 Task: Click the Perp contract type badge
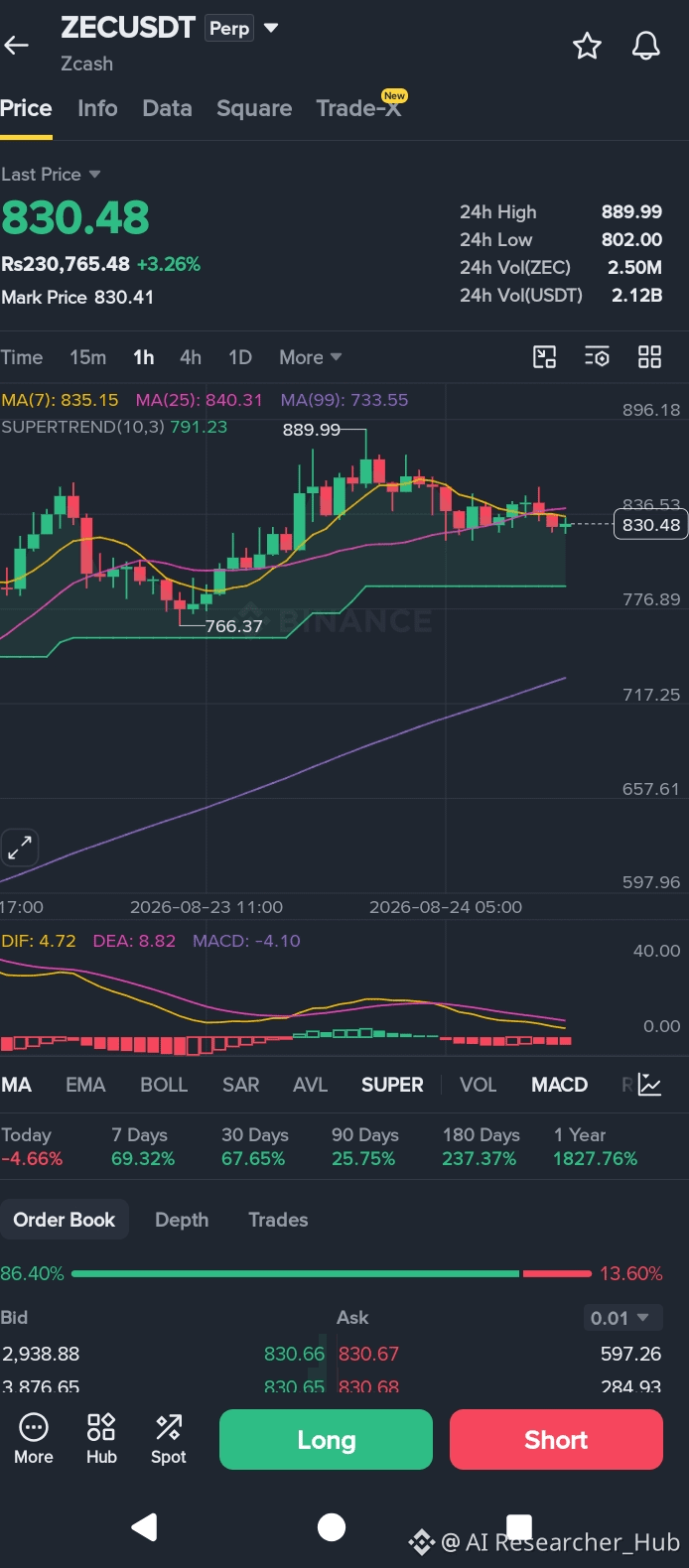pos(229,28)
